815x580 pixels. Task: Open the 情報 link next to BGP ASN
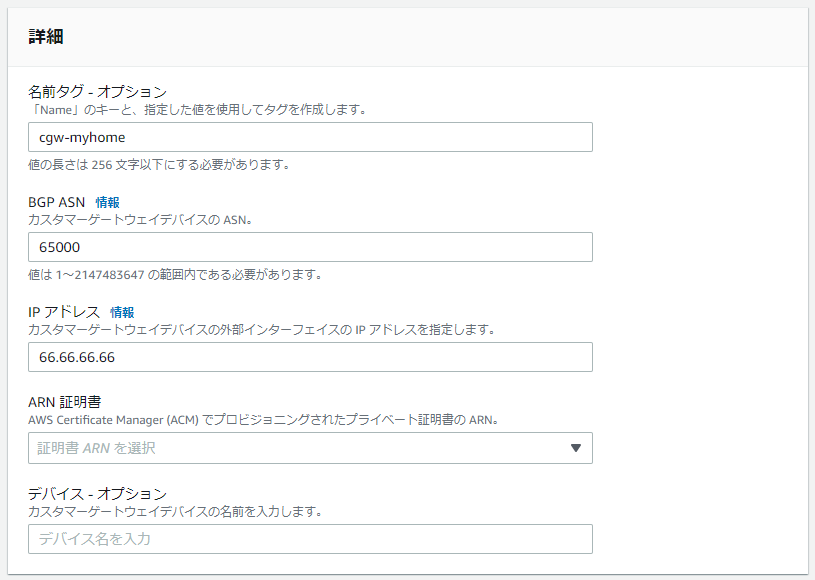tap(107, 202)
